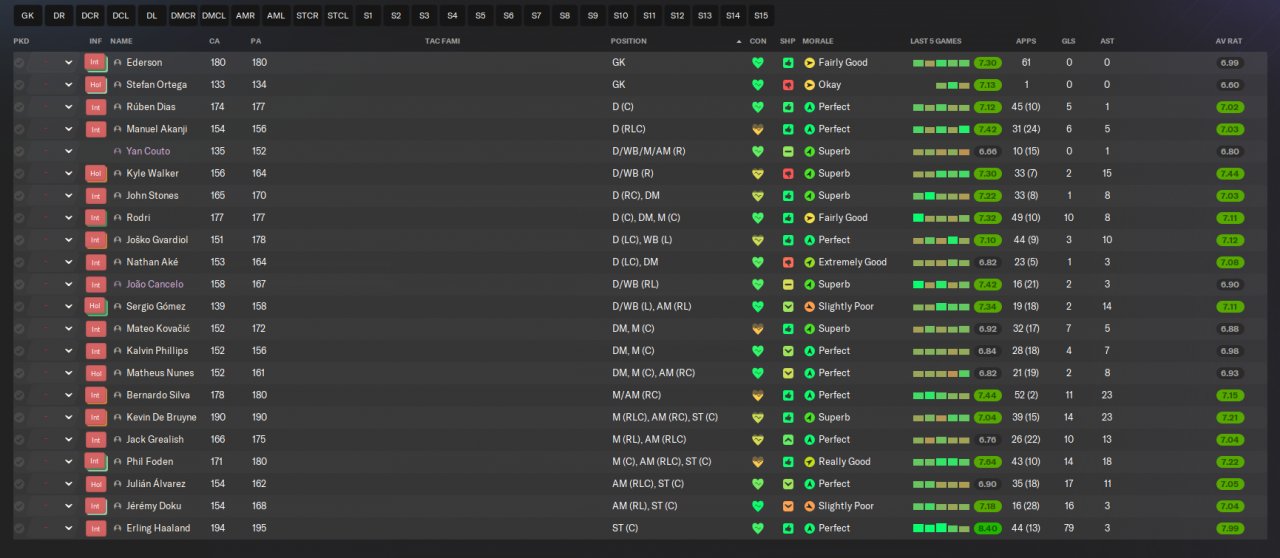Image resolution: width=1280 pixels, height=558 pixels.
Task: Open the selection dropdown for Matheus Nunes
Action: (68, 373)
